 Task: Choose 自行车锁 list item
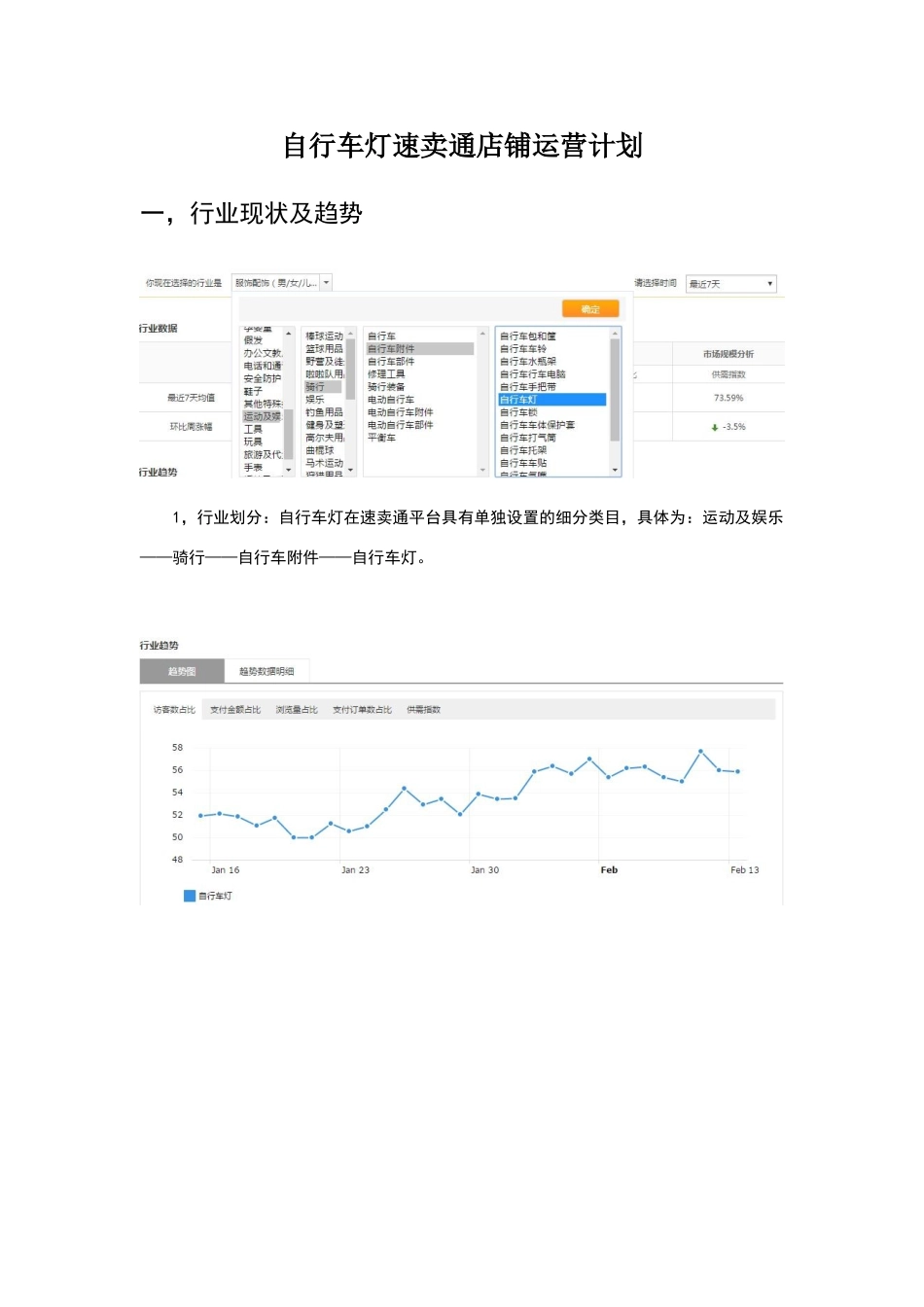[x=518, y=412]
